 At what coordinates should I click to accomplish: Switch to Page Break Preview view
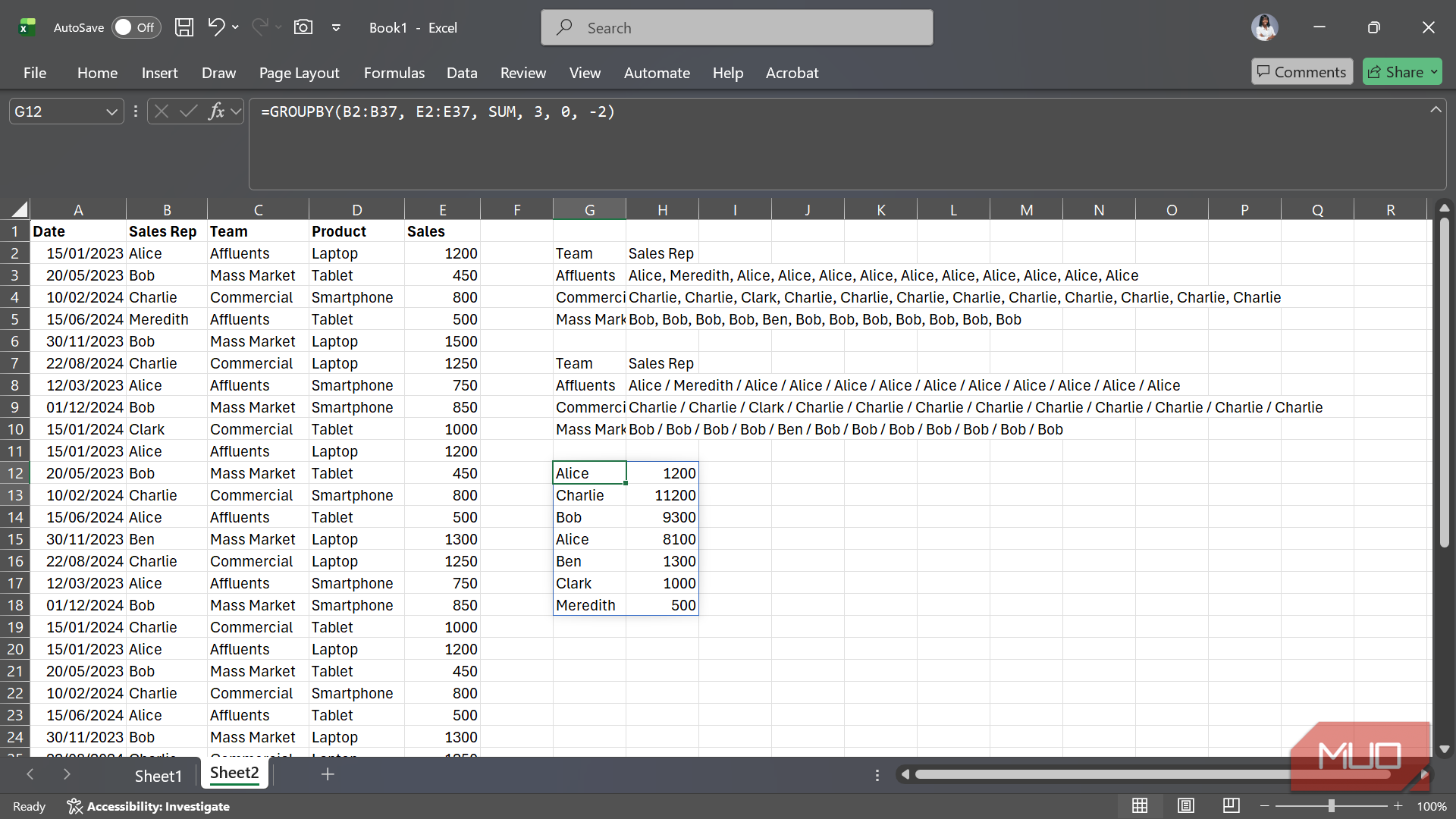1231,805
